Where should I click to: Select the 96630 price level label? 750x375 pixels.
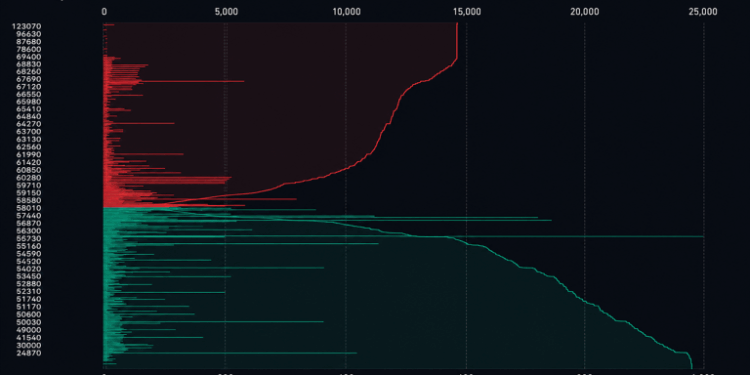(x=28, y=34)
